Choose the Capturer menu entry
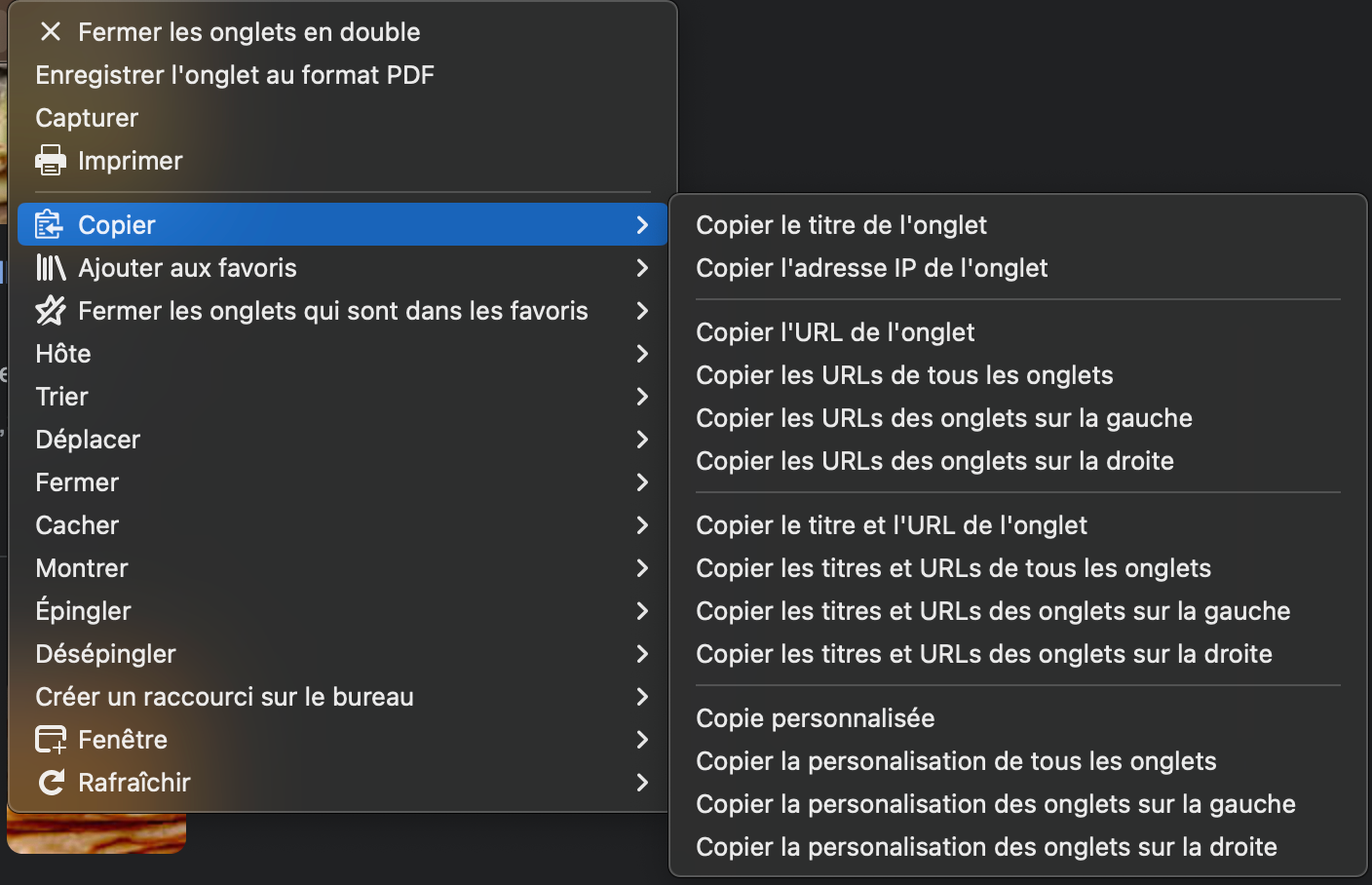Image resolution: width=1372 pixels, height=885 pixels. point(87,118)
